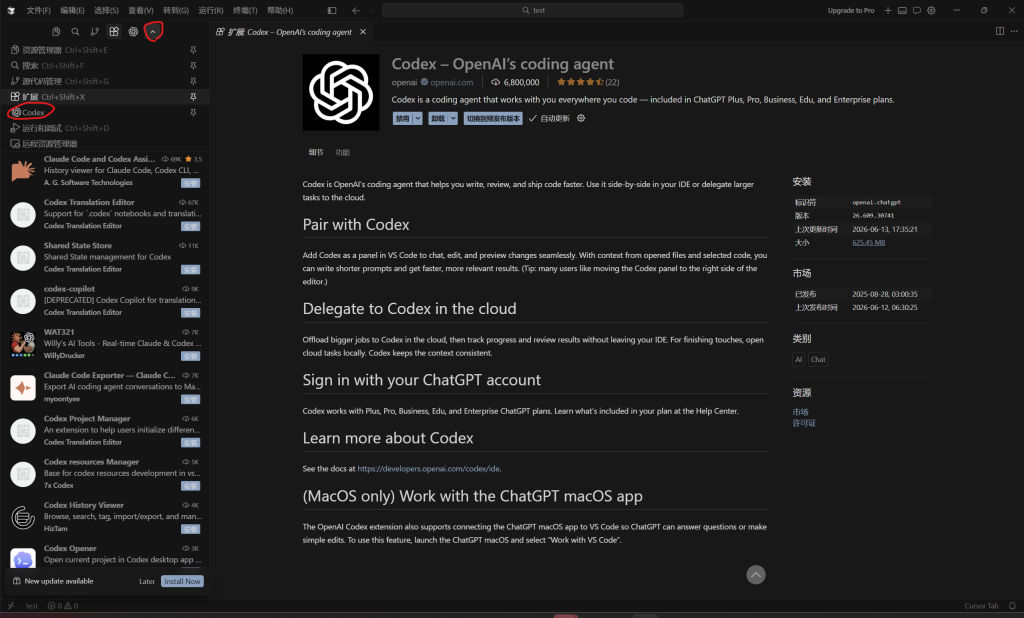Image resolution: width=1024 pixels, height=618 pixels.
Task: Open the 许可证 resource link
Action: point(804,423)
